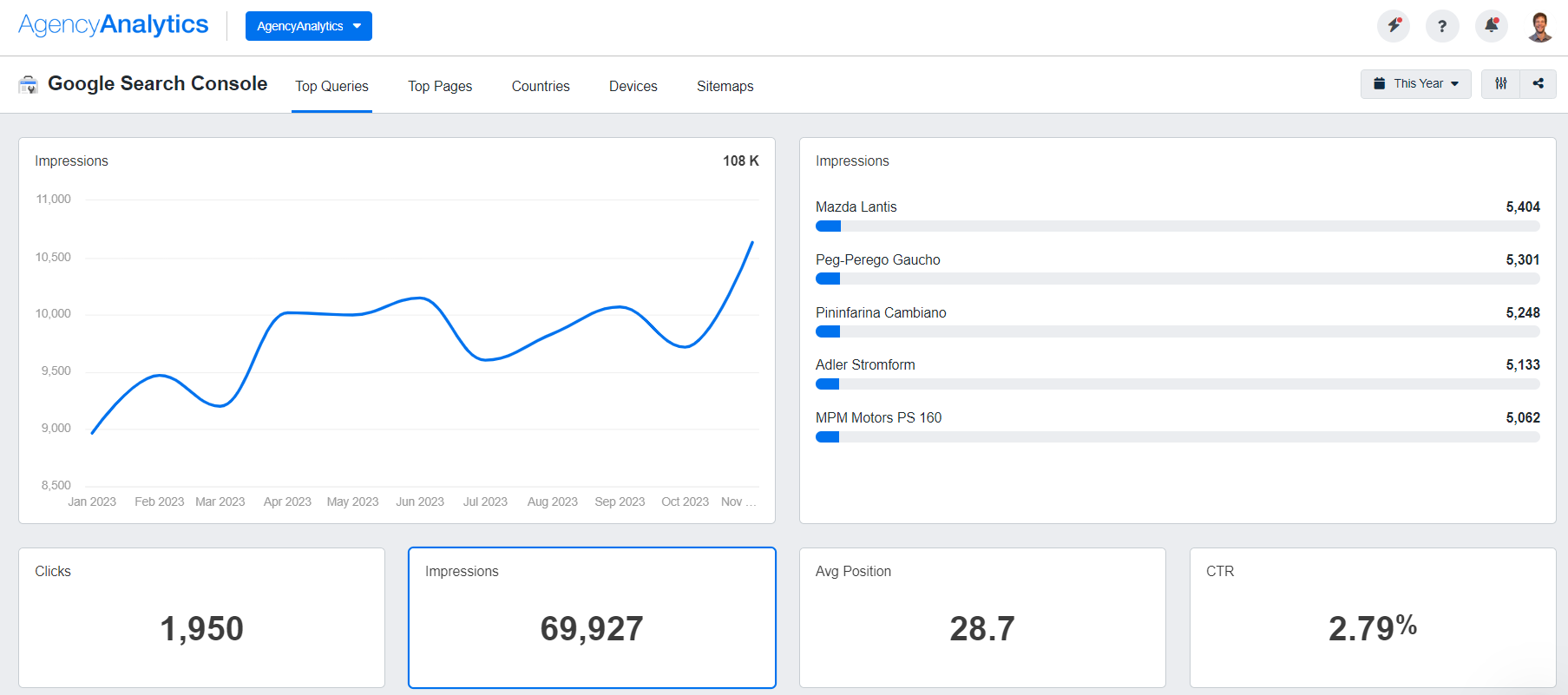Click the Google Search Console integration icon
Image resolution: width=1568 pixels, height=695 pixels.
coord(29,84)
